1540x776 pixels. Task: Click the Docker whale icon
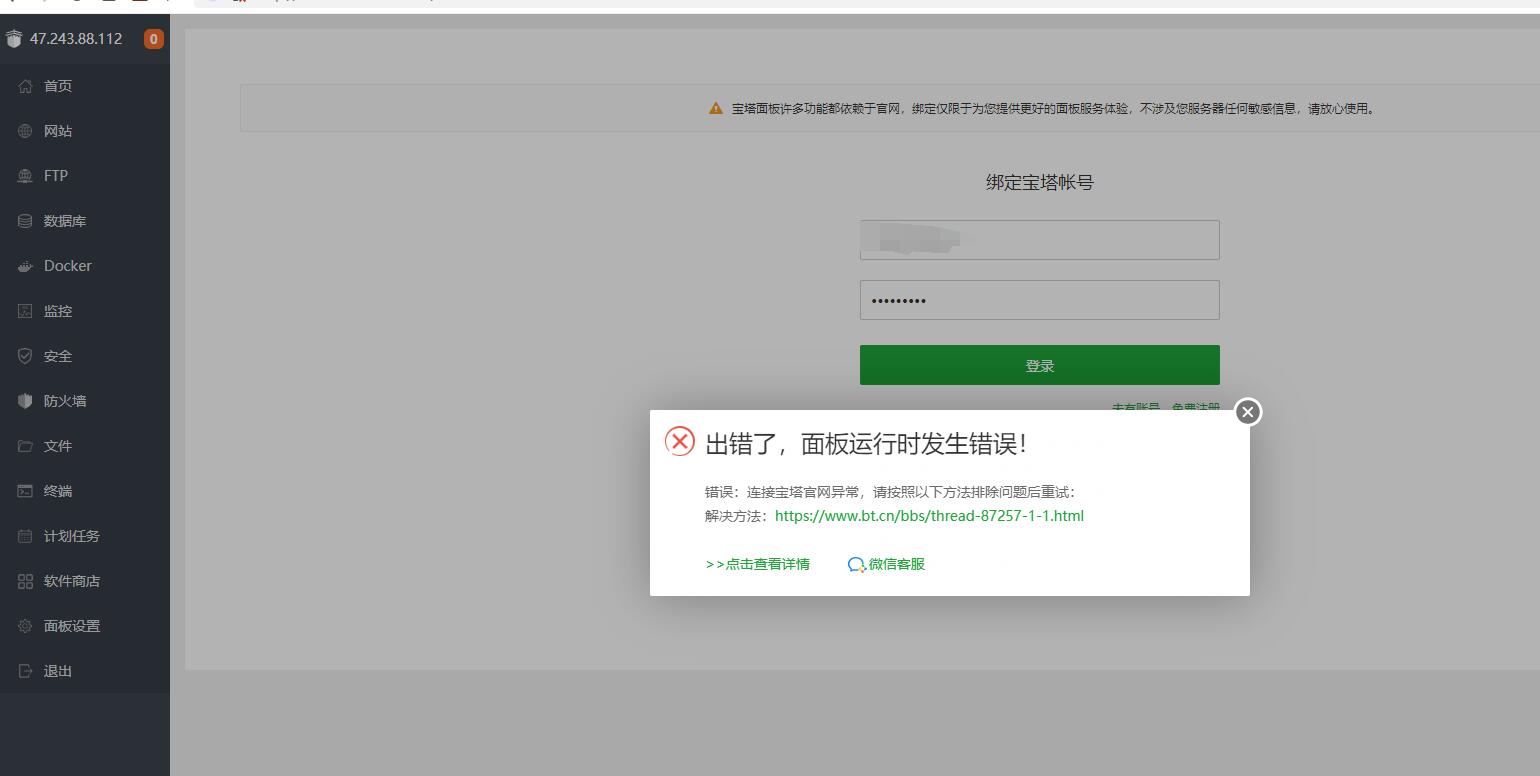coord(25,266)
